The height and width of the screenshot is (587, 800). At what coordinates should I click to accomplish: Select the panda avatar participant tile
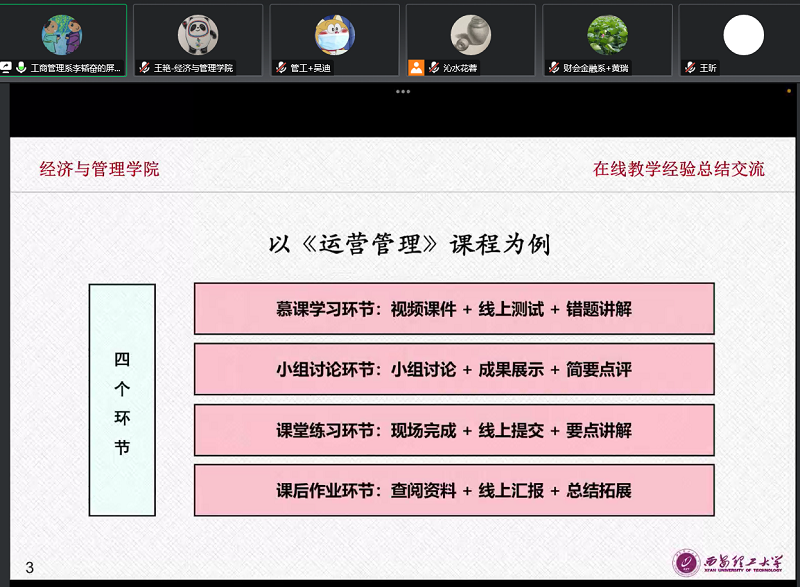pyautogui.click(x=198, y=35)
